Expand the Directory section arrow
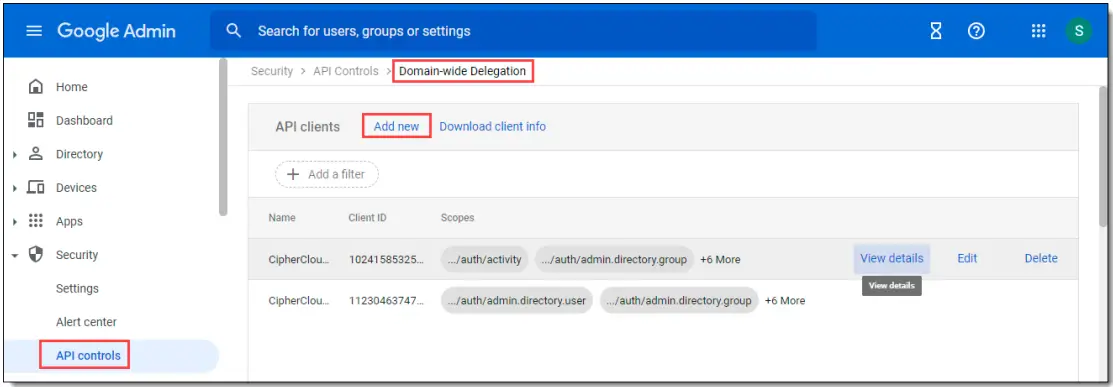 coord(15,154)
